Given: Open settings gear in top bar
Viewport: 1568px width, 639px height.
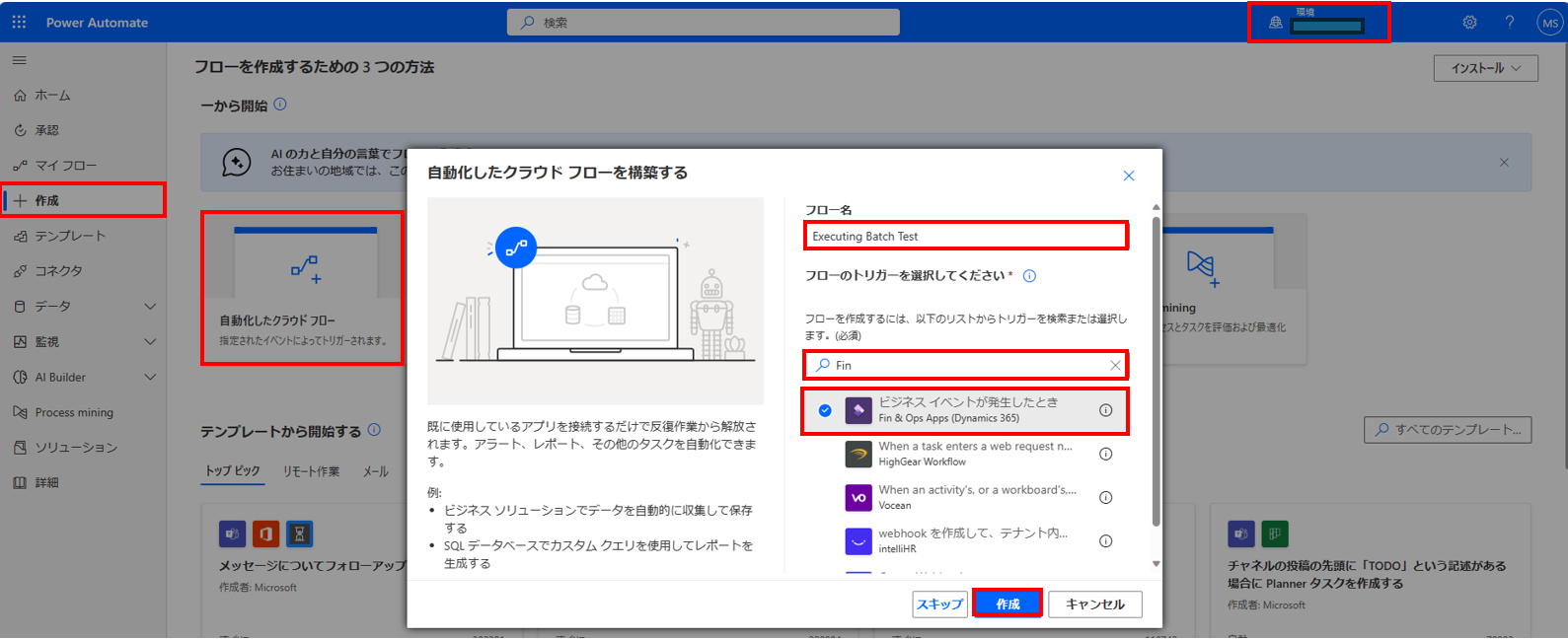Looking at the screenshot, I should click(1469, 22).
